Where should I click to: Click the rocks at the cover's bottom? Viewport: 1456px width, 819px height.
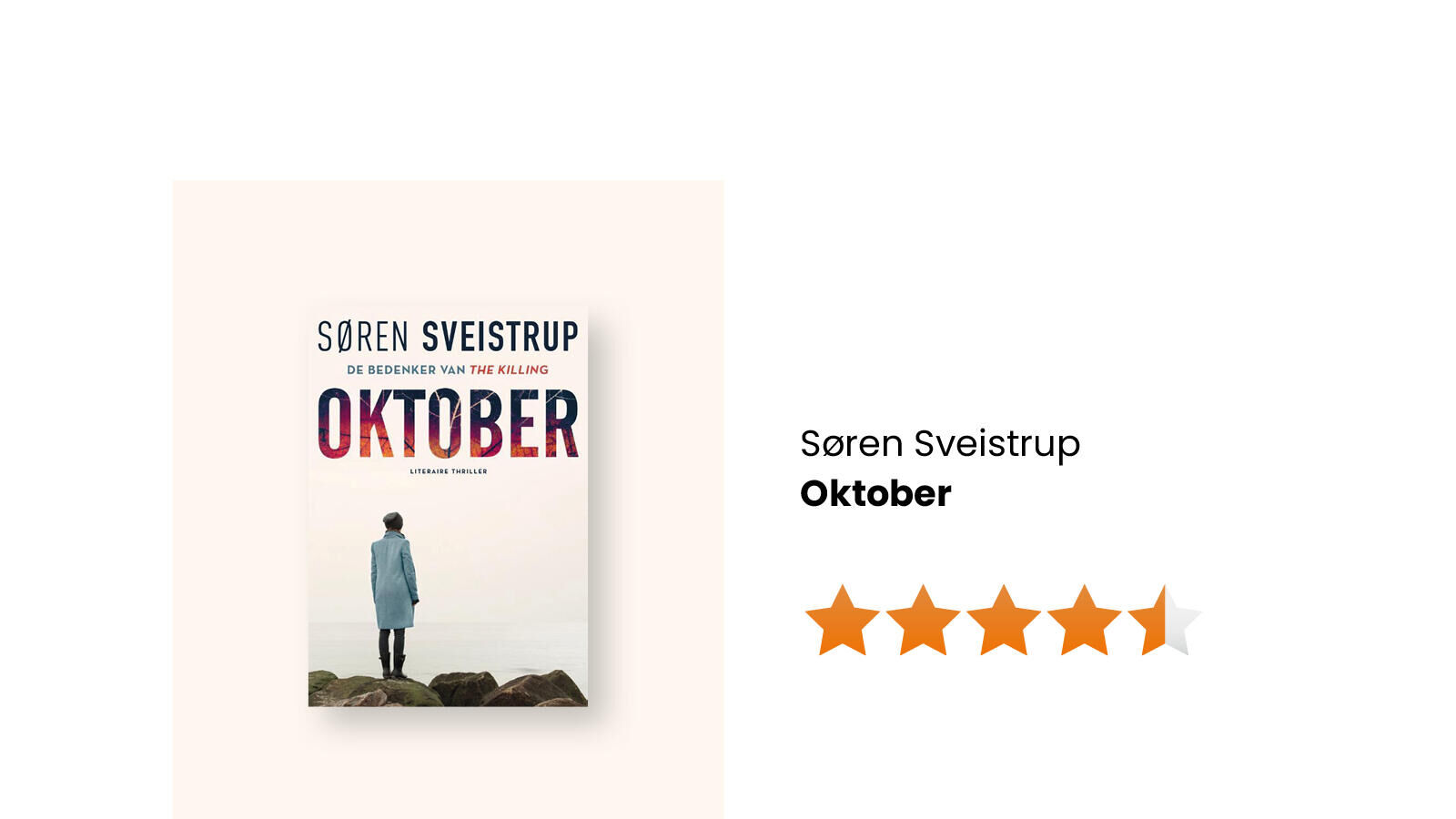pyautogui.click(x=448, y=689)
